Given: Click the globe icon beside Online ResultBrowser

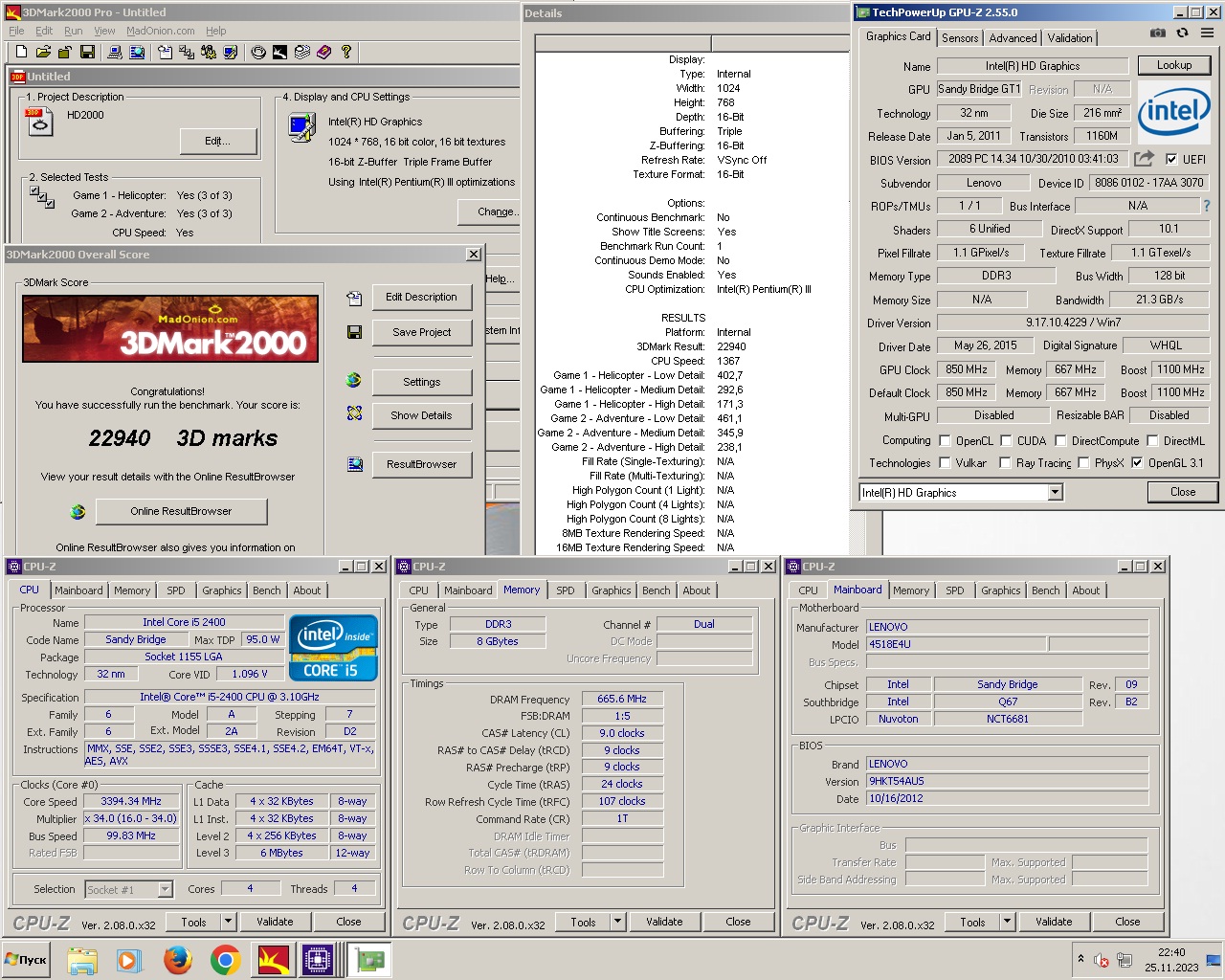Looking at the screenshot, I should [78, 512].
